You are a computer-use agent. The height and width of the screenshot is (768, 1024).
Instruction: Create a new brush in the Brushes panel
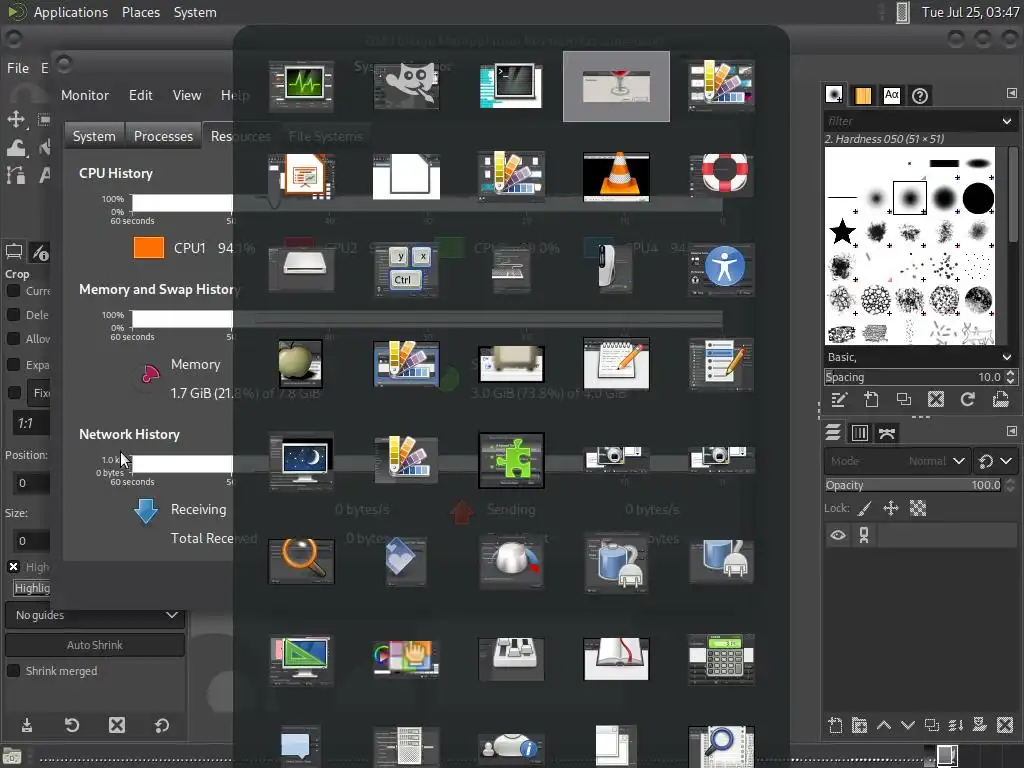pyautogui.click(x=871, y=399)
